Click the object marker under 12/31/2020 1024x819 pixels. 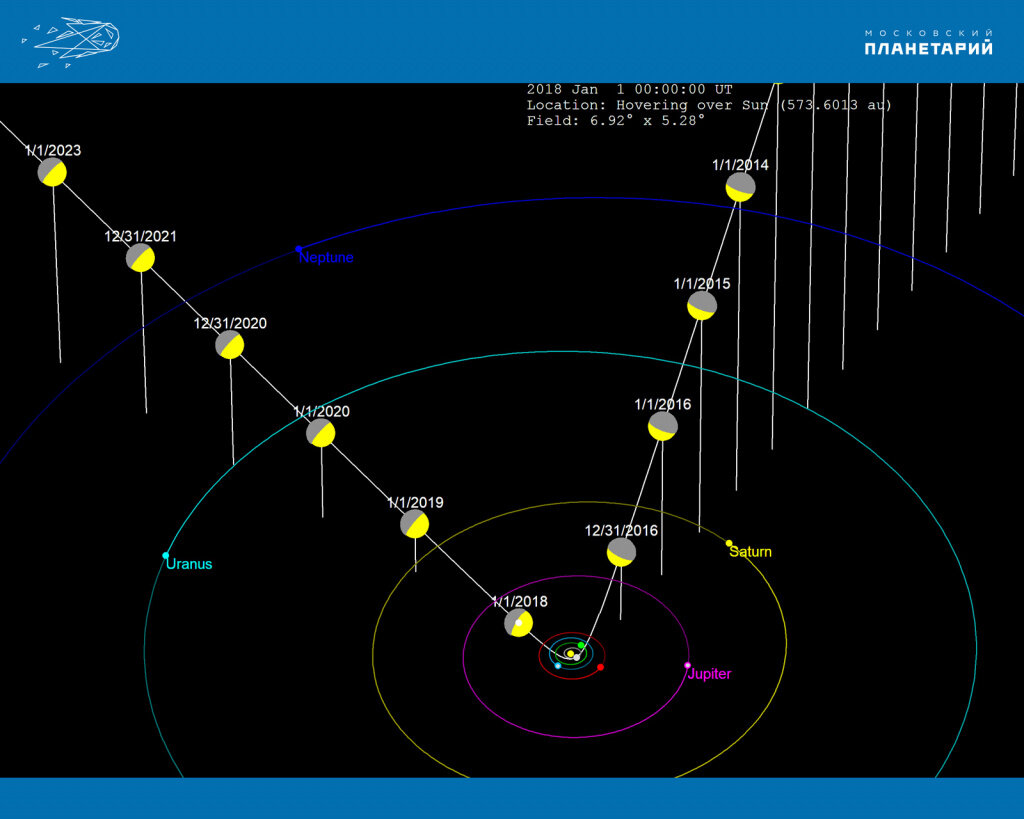230,345
